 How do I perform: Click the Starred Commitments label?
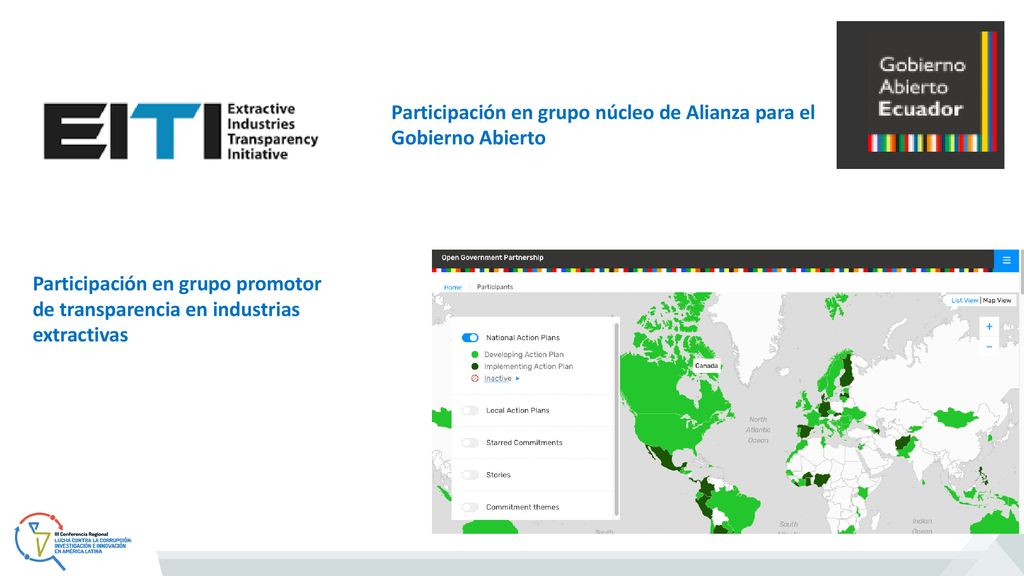pos(524,442)
